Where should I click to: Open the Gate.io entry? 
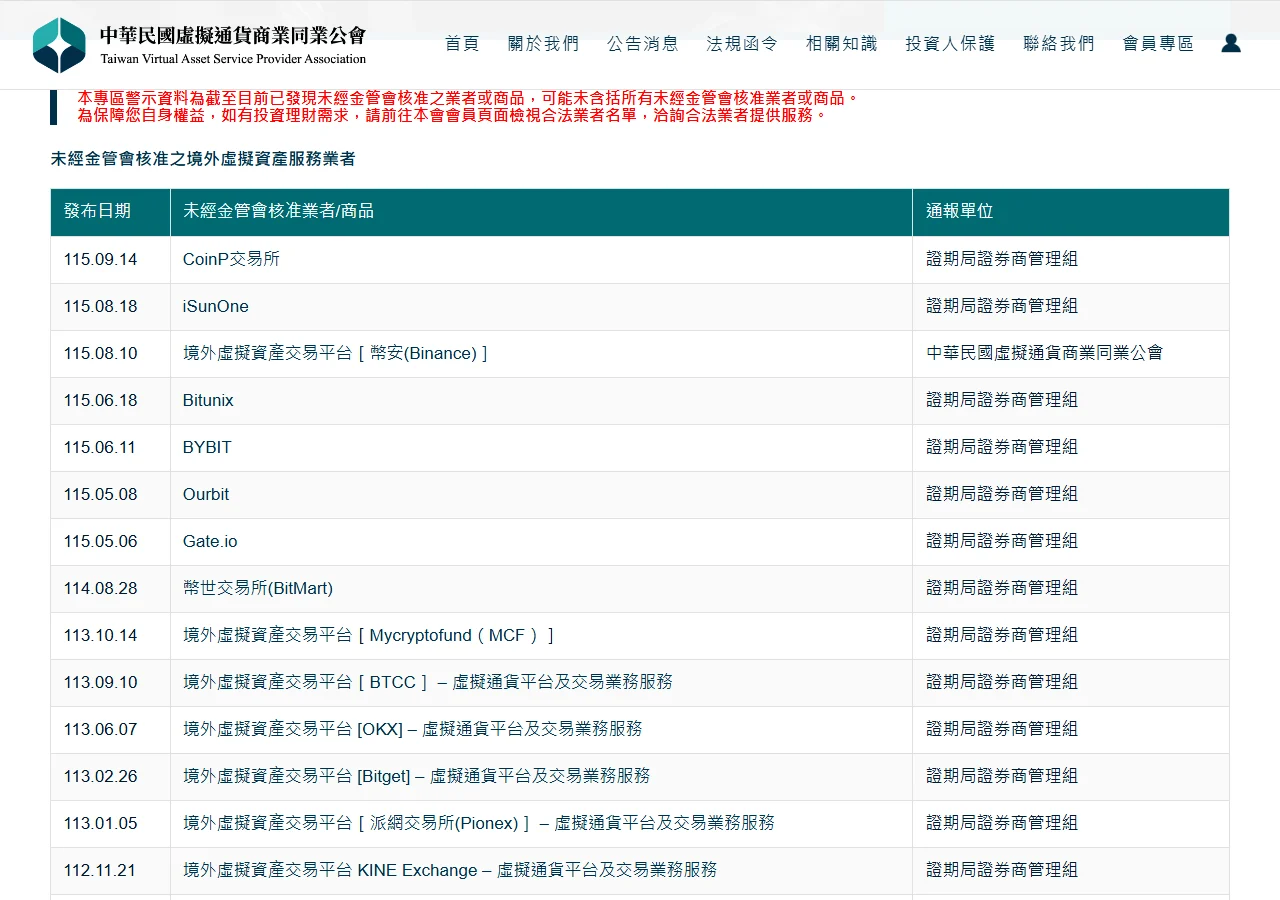(x=210, y=541)
